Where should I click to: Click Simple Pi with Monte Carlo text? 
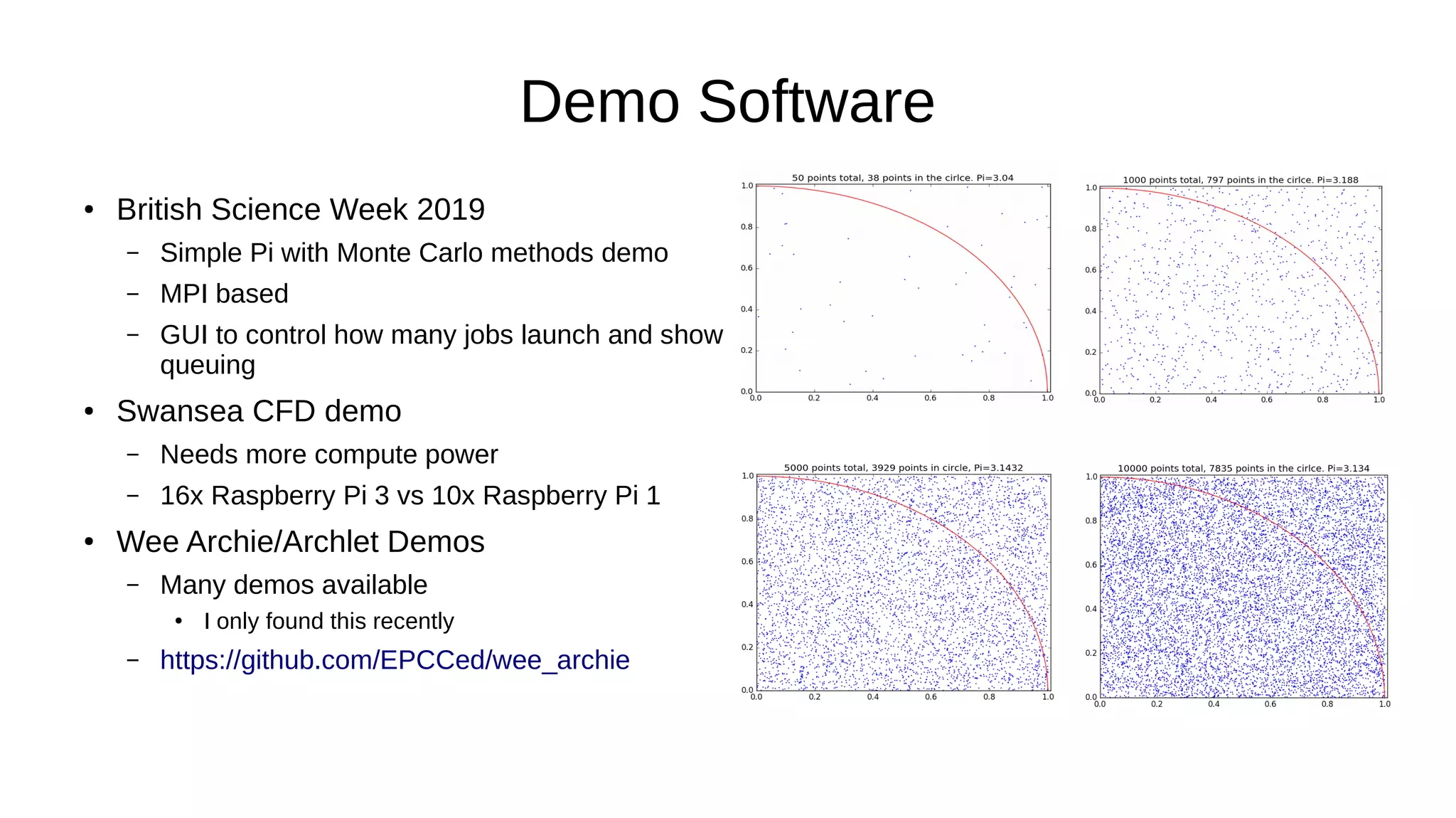coord(414,253)
